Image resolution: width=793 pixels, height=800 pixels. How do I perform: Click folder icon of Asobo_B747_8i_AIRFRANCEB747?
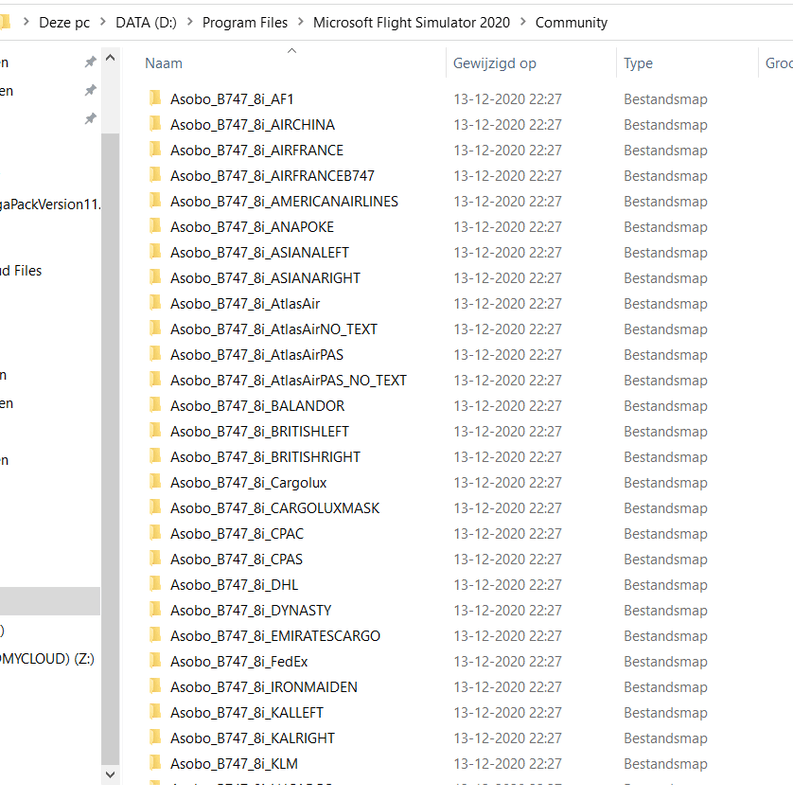click(155, 174)
